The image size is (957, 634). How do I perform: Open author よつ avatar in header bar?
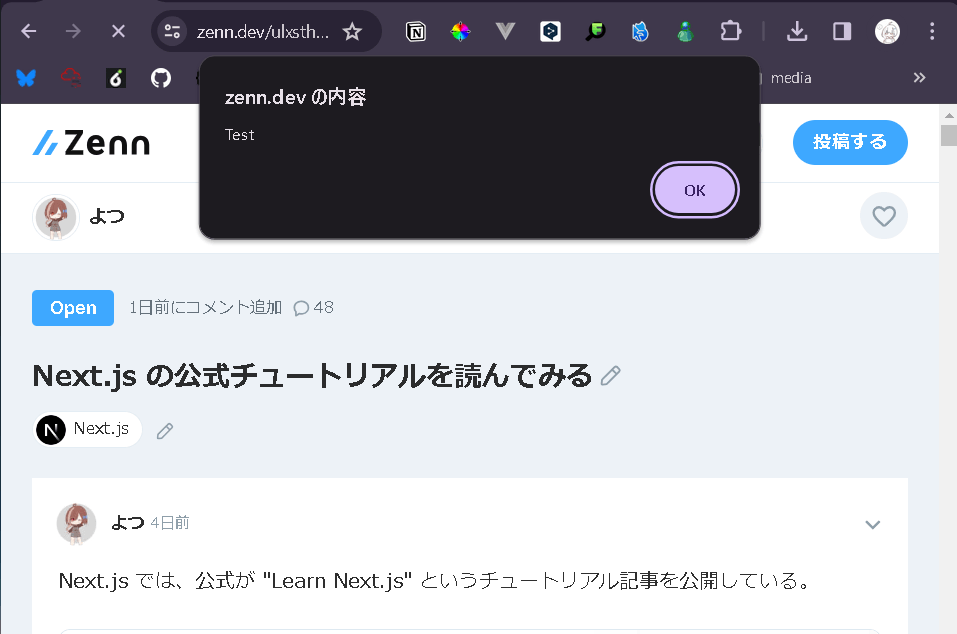click(x=56, y=217)
